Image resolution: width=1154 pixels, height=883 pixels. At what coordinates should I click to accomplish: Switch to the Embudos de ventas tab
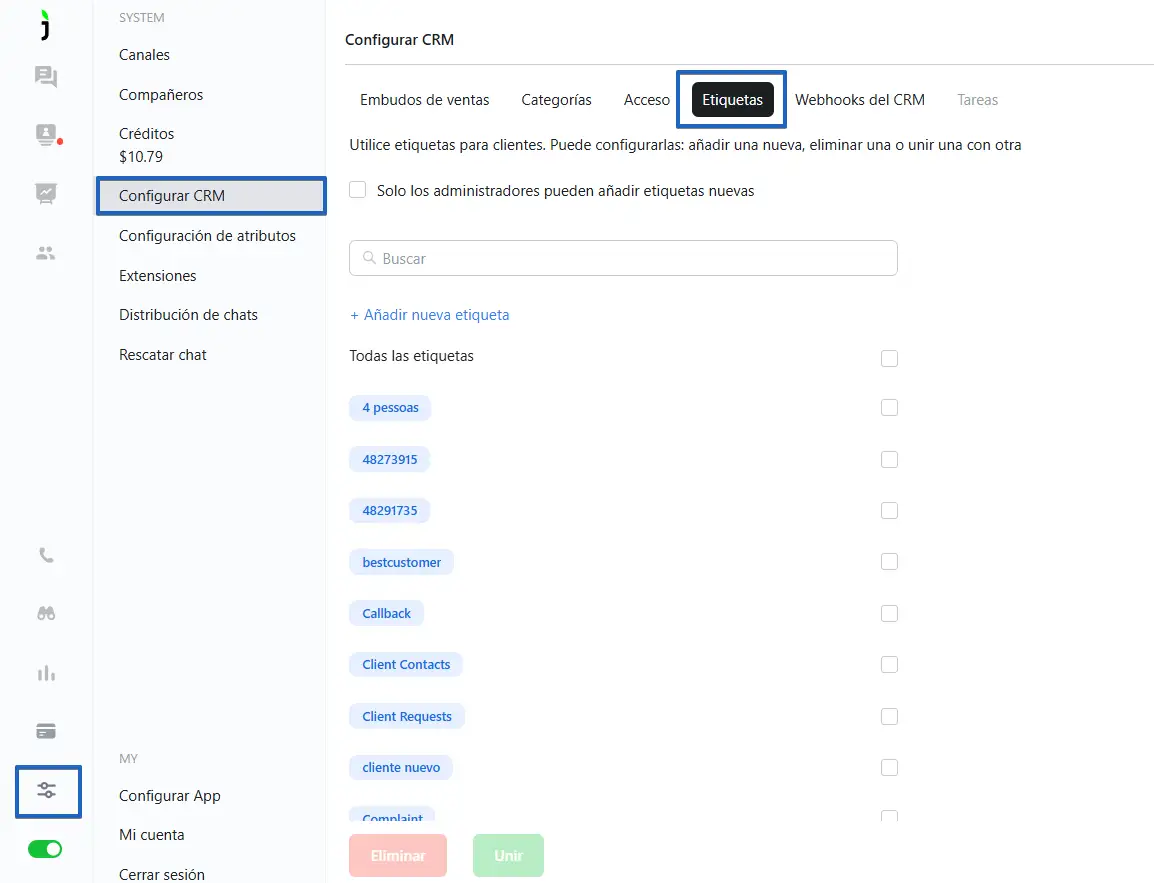425,100
